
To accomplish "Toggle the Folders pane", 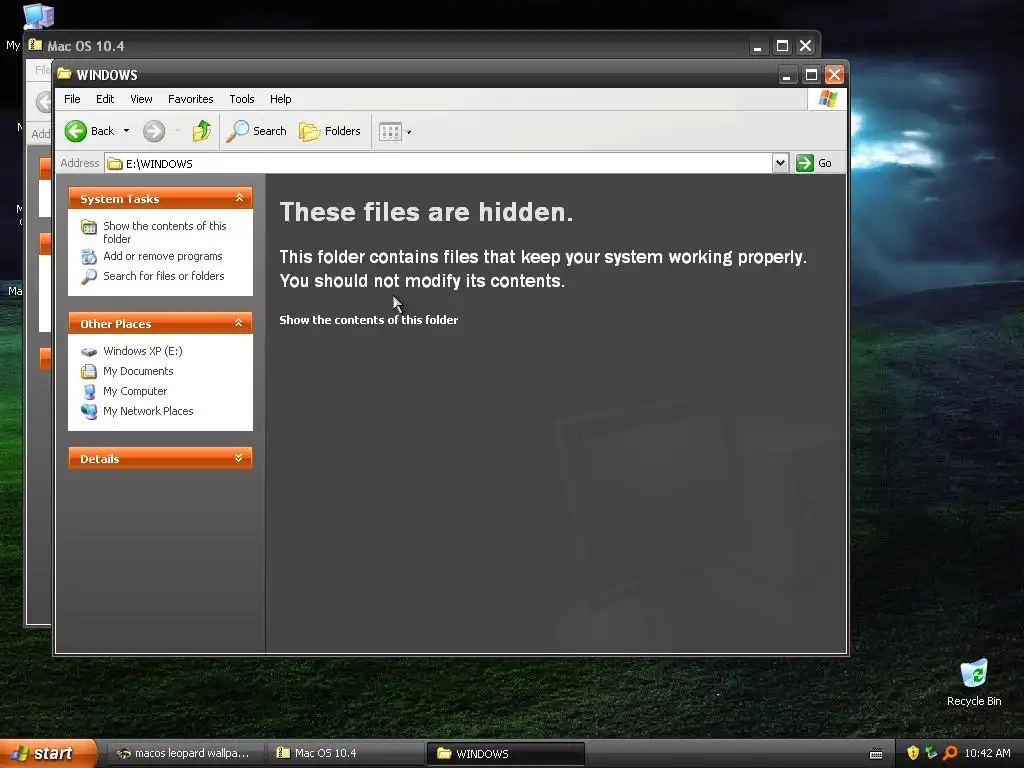I will click(330, 131).
